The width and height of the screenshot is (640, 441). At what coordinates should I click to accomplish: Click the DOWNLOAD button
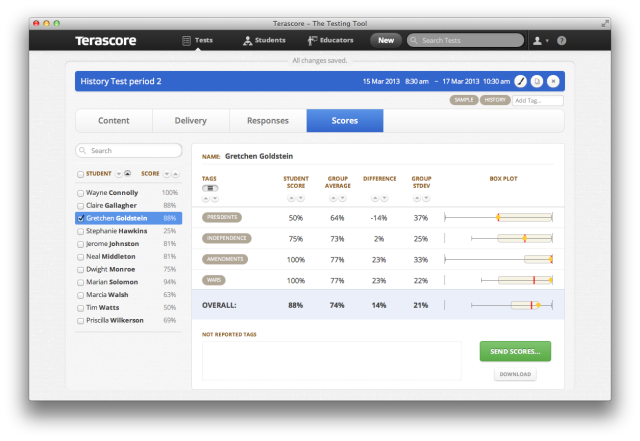(x=515, y=374)
